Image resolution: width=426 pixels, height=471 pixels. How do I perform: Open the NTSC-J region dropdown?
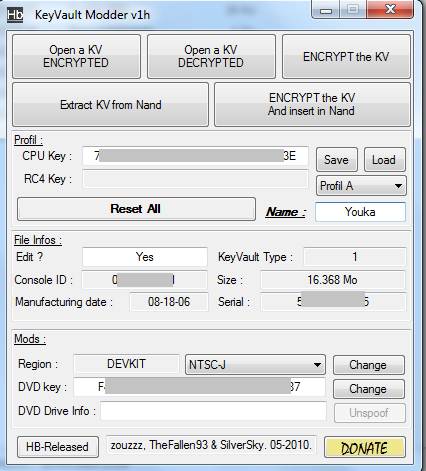point(255,364)
